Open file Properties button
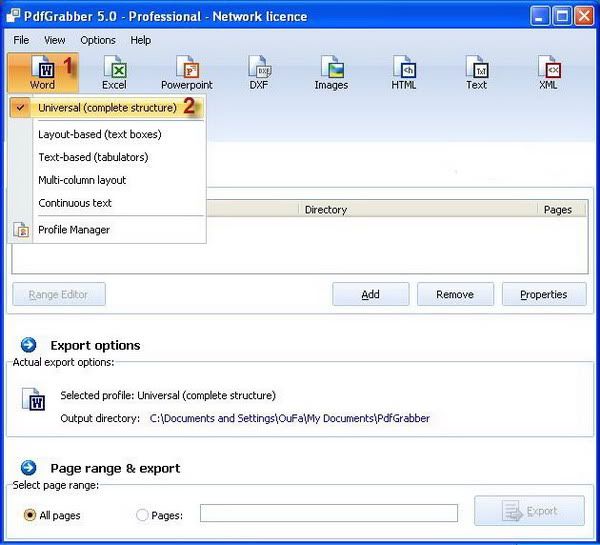Image resolution: width=600 pixels, height=545 pixels. tap(544, 294)
